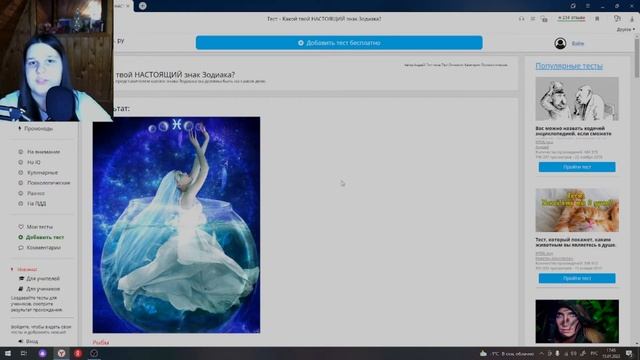Click the Yandex browser taskbar icon
This screenshot has width=640, height=360.
(61, 353)
